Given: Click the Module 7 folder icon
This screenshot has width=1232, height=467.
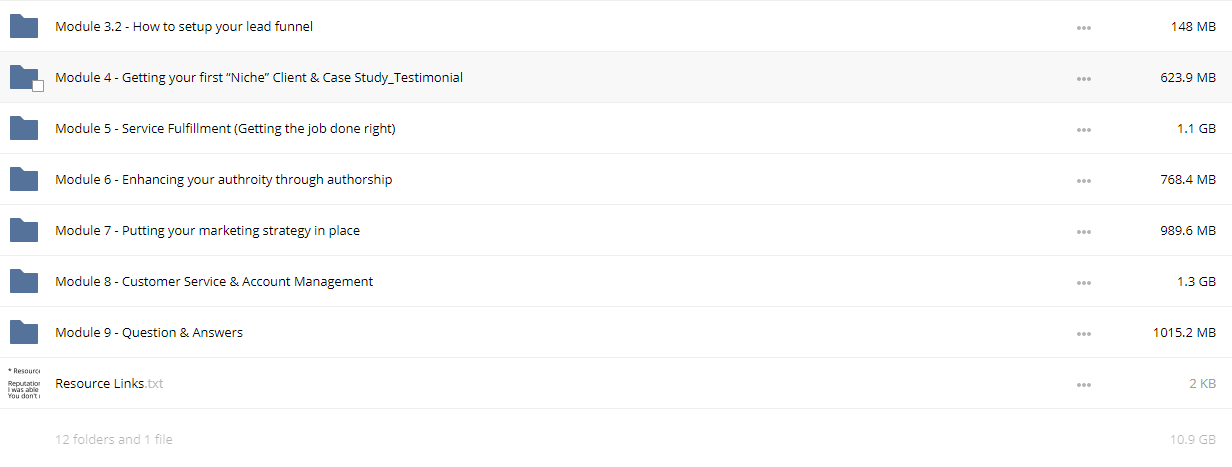Looking at the screenshot, I should pyautogui.click(x=23, y=230).
